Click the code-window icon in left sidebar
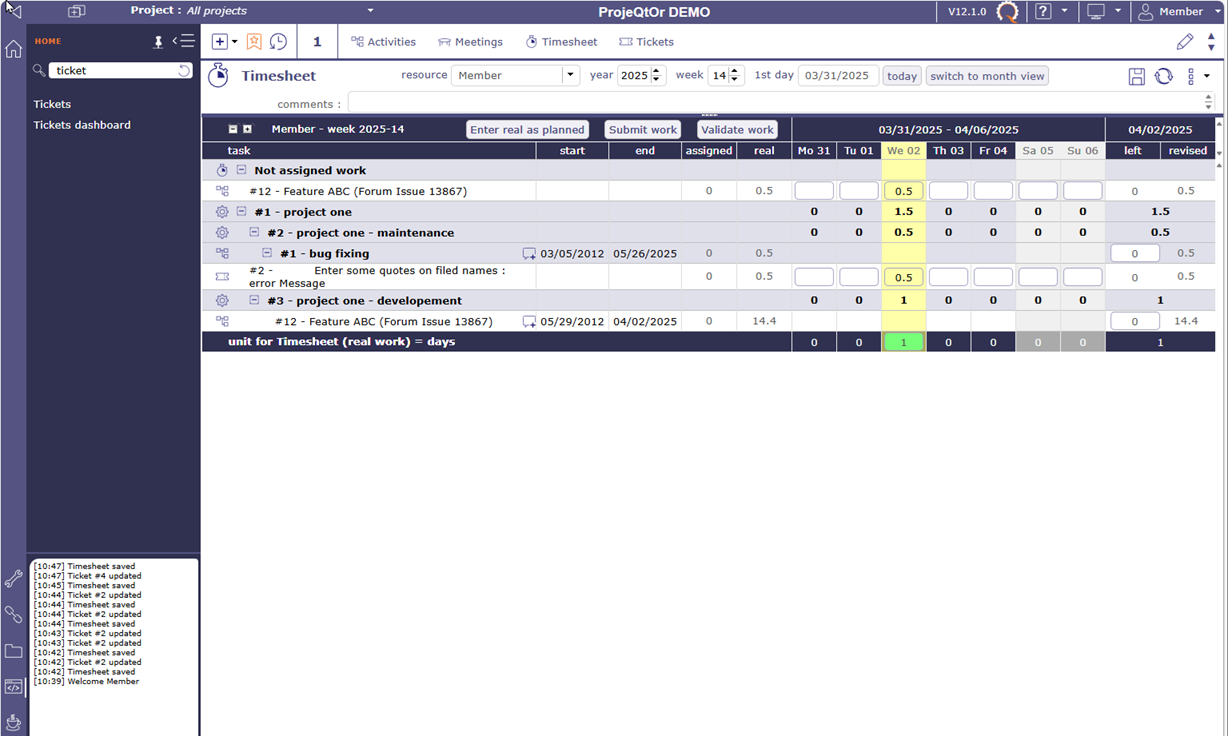Screen dimensions: 1228x736 (x=13, y=687)
